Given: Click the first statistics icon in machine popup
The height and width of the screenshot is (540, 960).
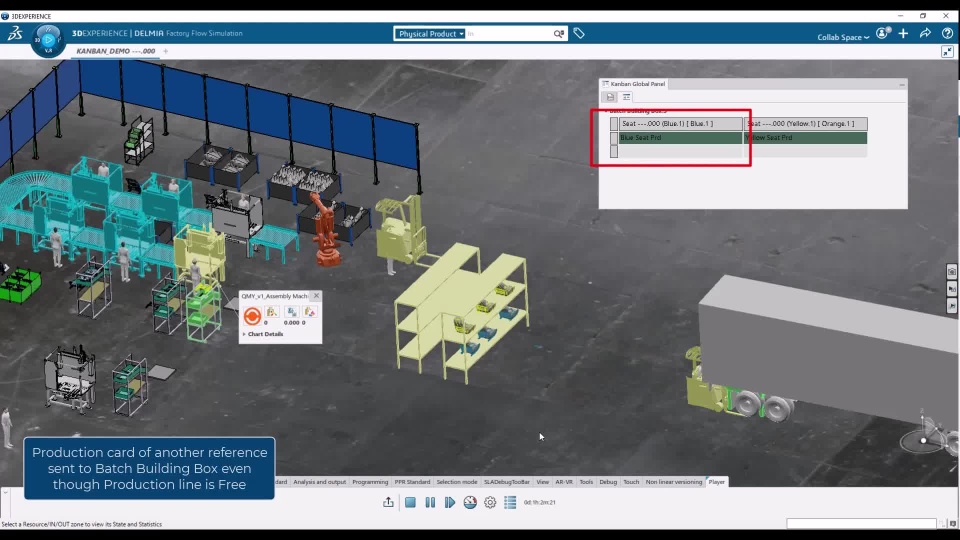Looking at the screenshot, I should (x=272, y=312).
